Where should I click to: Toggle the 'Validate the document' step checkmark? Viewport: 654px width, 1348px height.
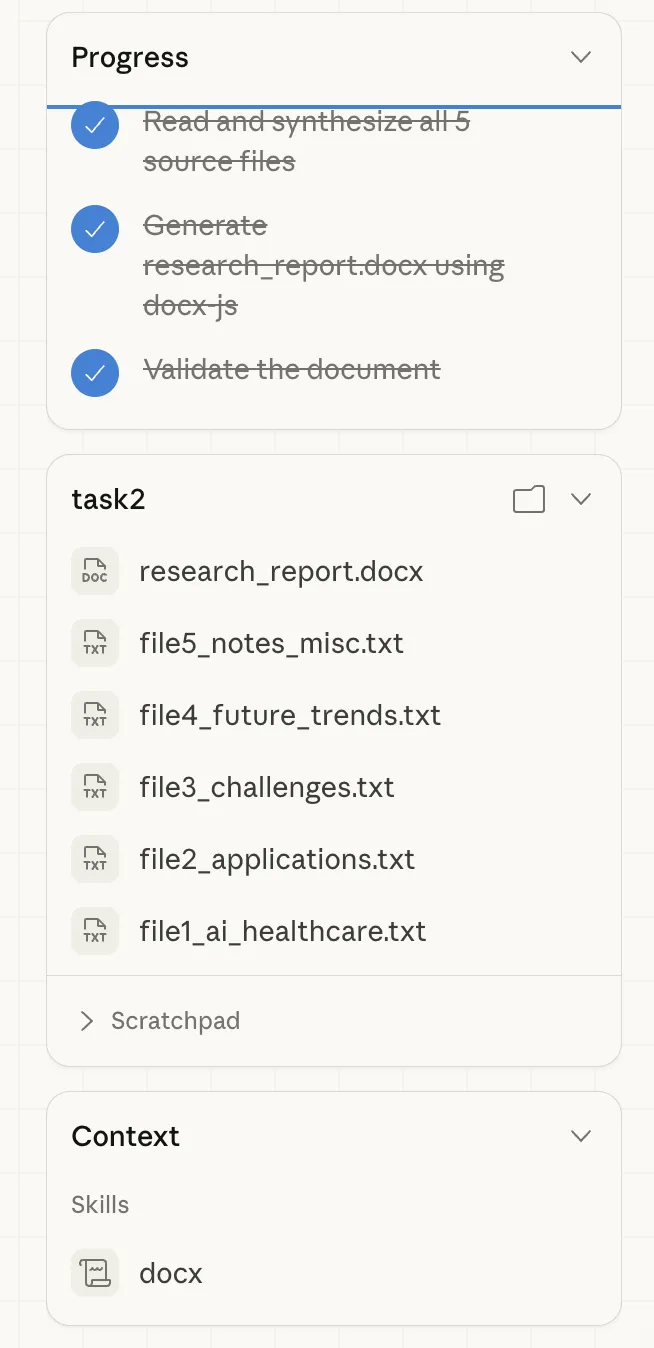click(x=95, y=372)
